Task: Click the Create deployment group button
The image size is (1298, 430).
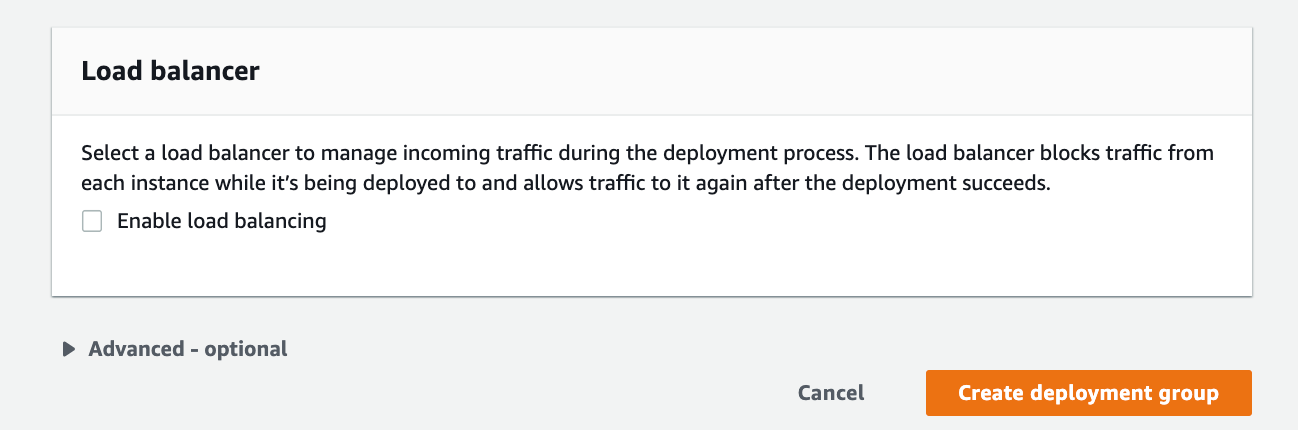Action: click(1088, 393)
